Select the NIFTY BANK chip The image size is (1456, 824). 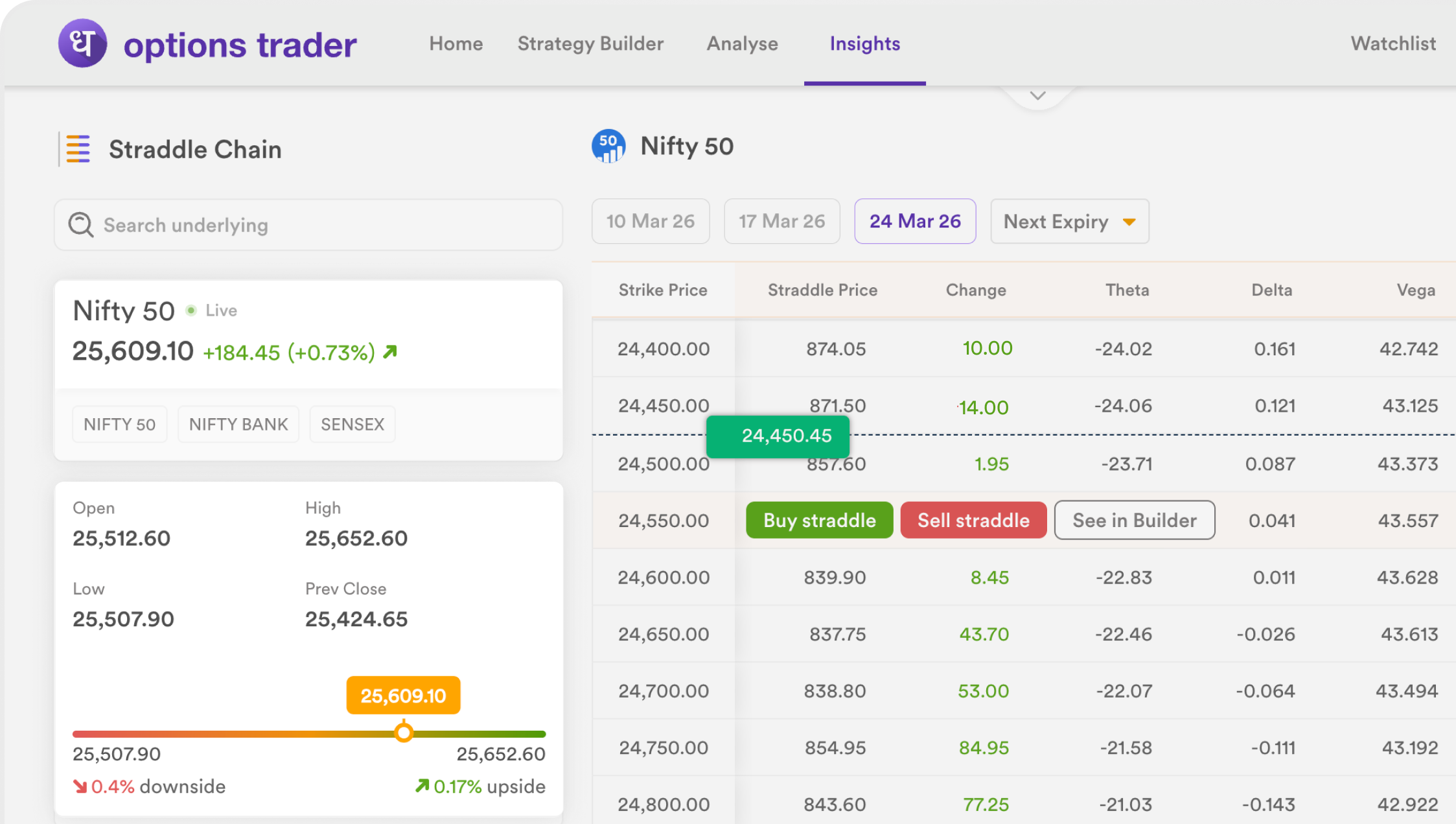238,425
